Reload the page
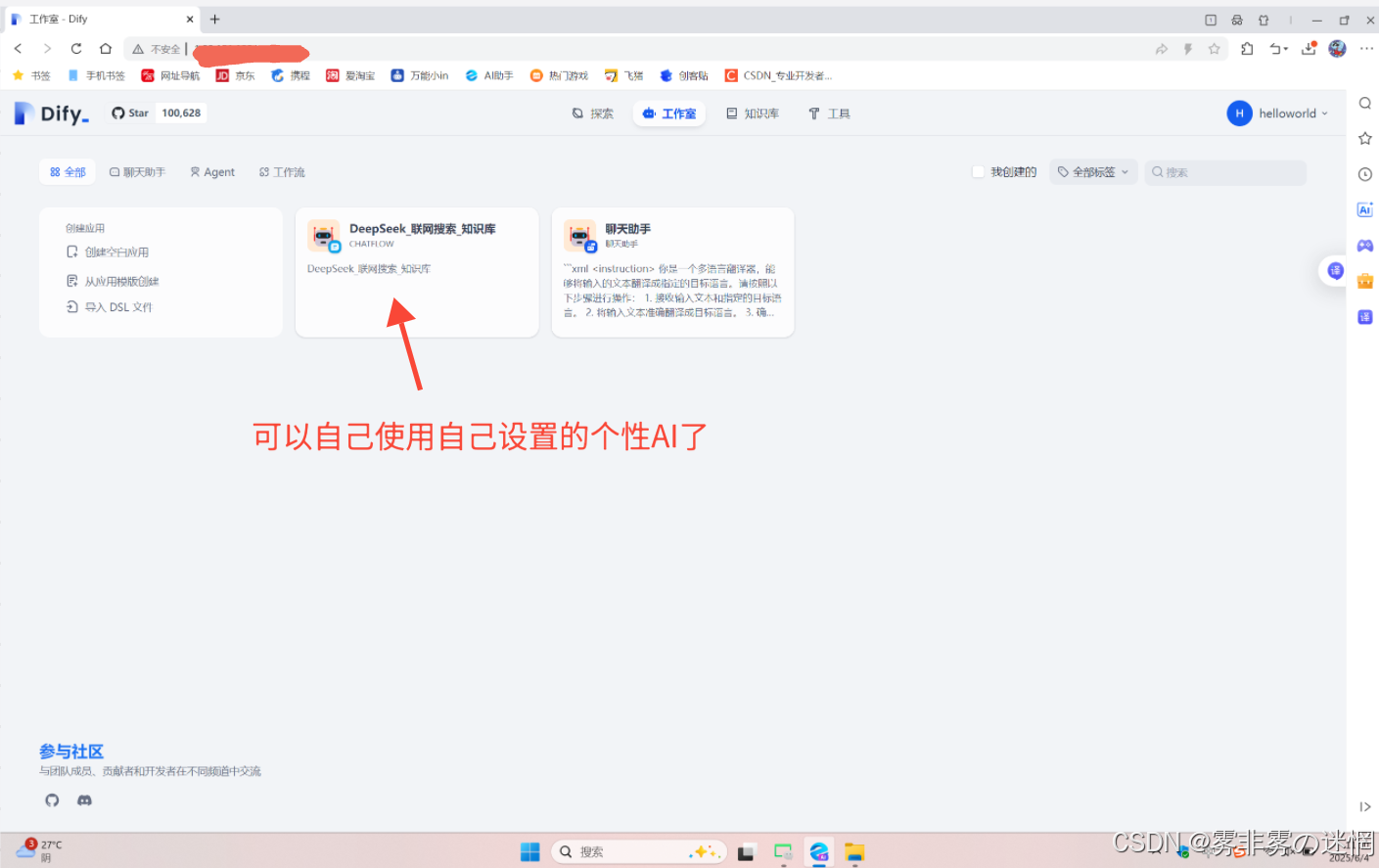This screenshot has height=868, width=1379. click(x=76, y=49)
